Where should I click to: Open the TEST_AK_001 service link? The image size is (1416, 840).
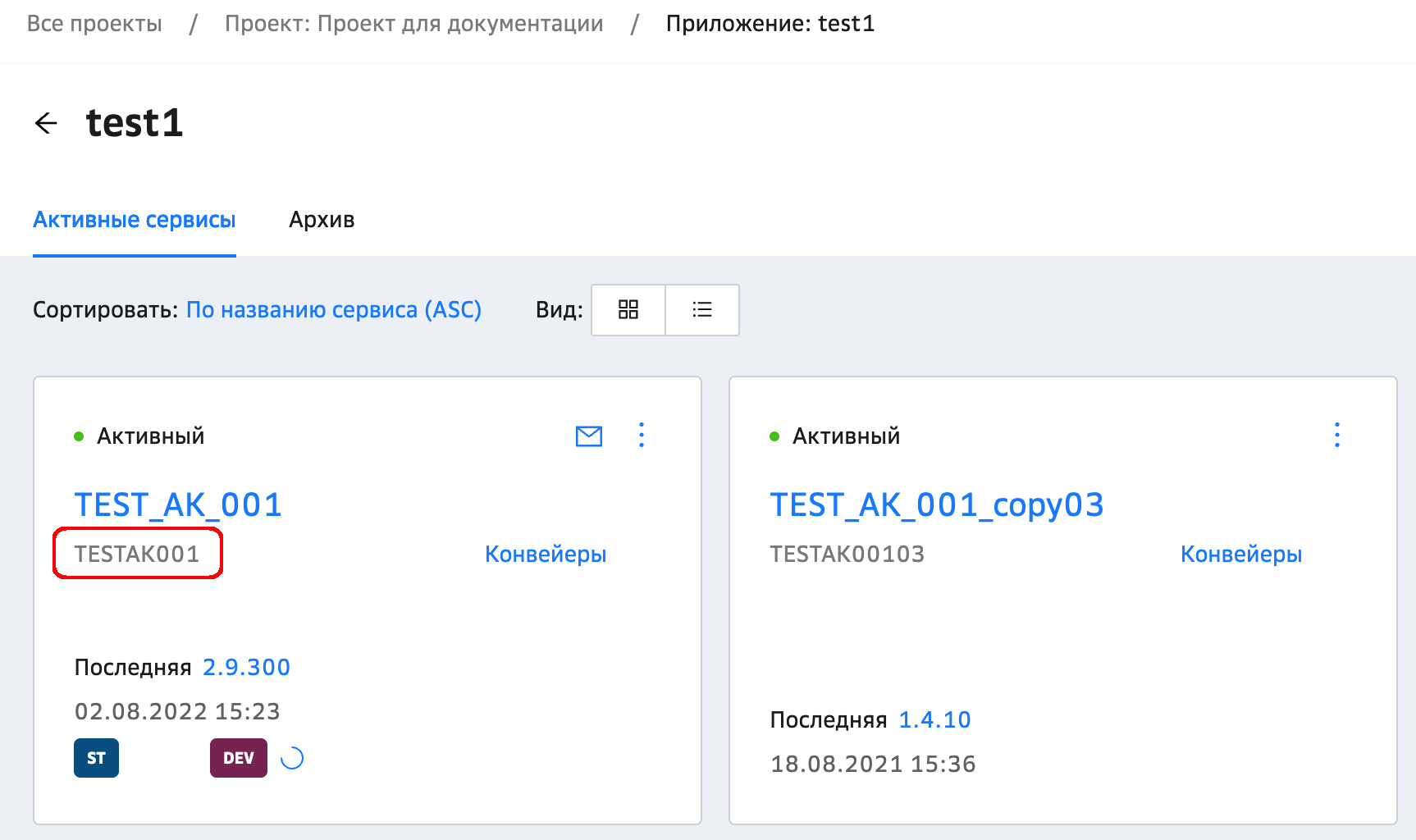coord(178,504)
